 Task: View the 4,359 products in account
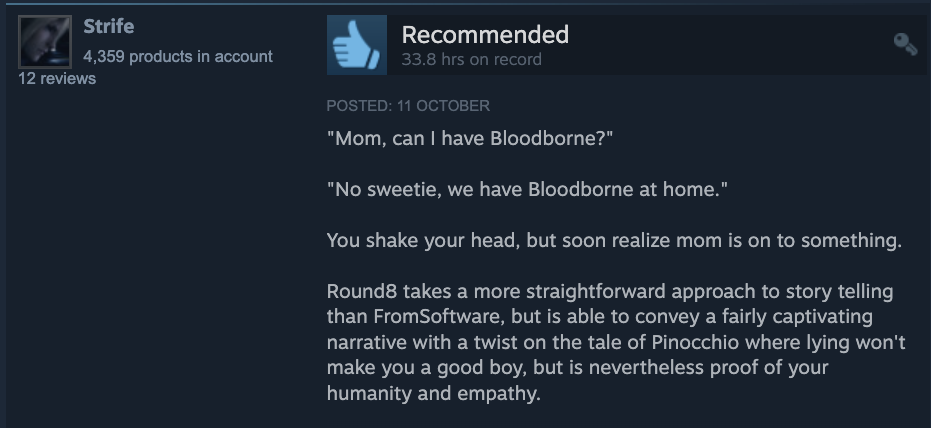pyautogui.click(x=178, y=56)
